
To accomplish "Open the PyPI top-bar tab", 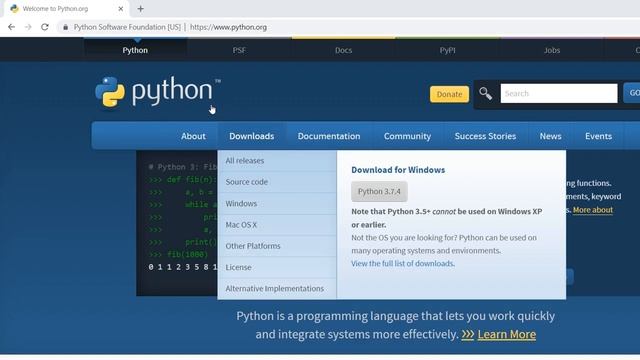I will pos(447,50).
